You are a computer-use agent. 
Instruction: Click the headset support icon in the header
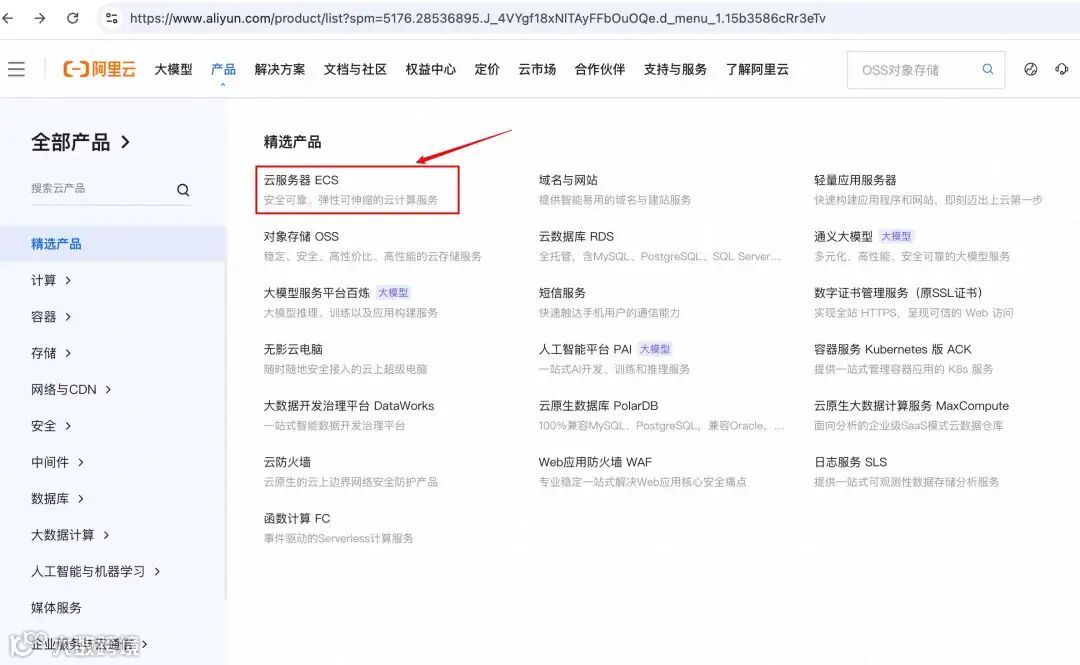[x=1061, y=69]
